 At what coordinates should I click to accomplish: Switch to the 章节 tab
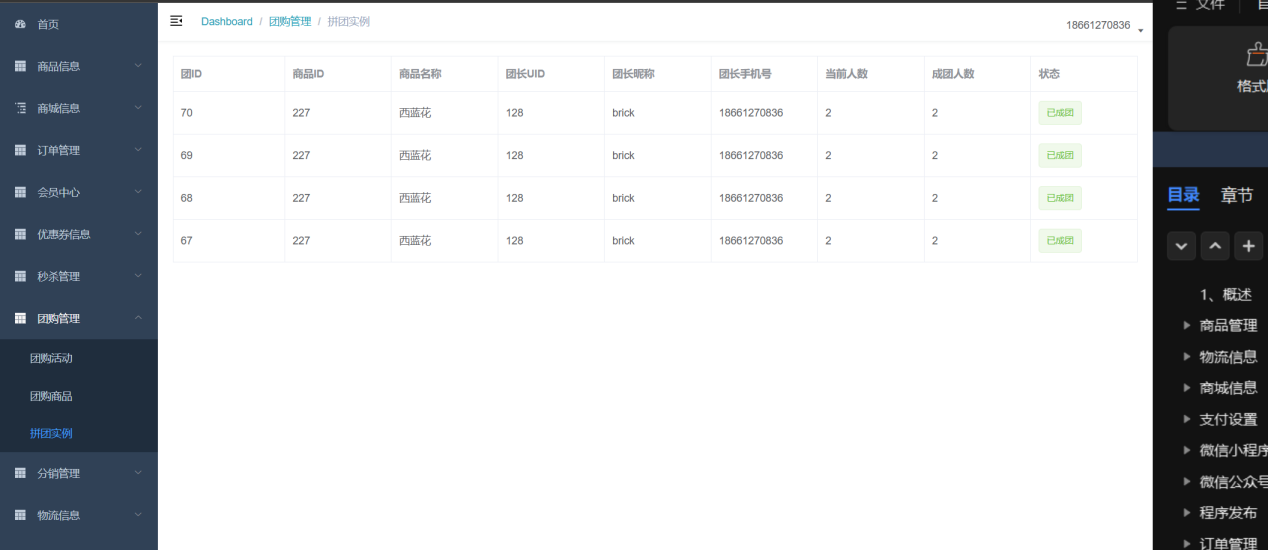[1236, 195]
